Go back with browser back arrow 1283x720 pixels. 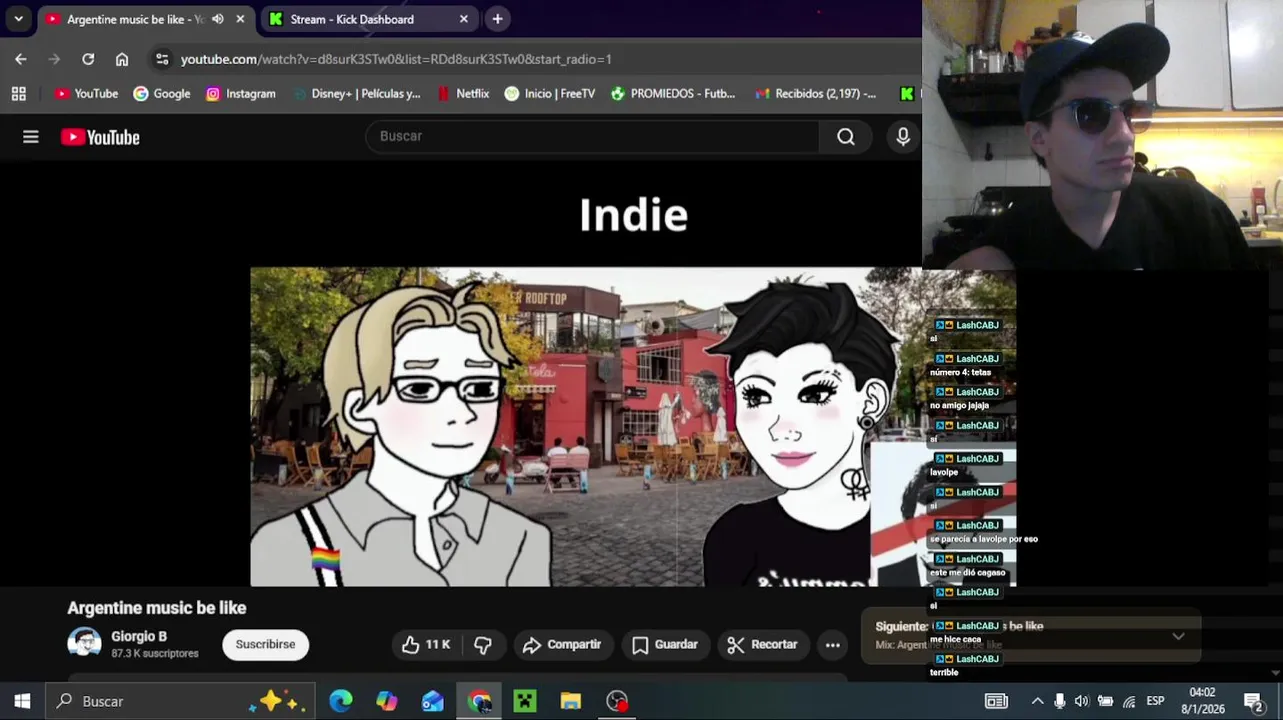click(x=21, y=59)
